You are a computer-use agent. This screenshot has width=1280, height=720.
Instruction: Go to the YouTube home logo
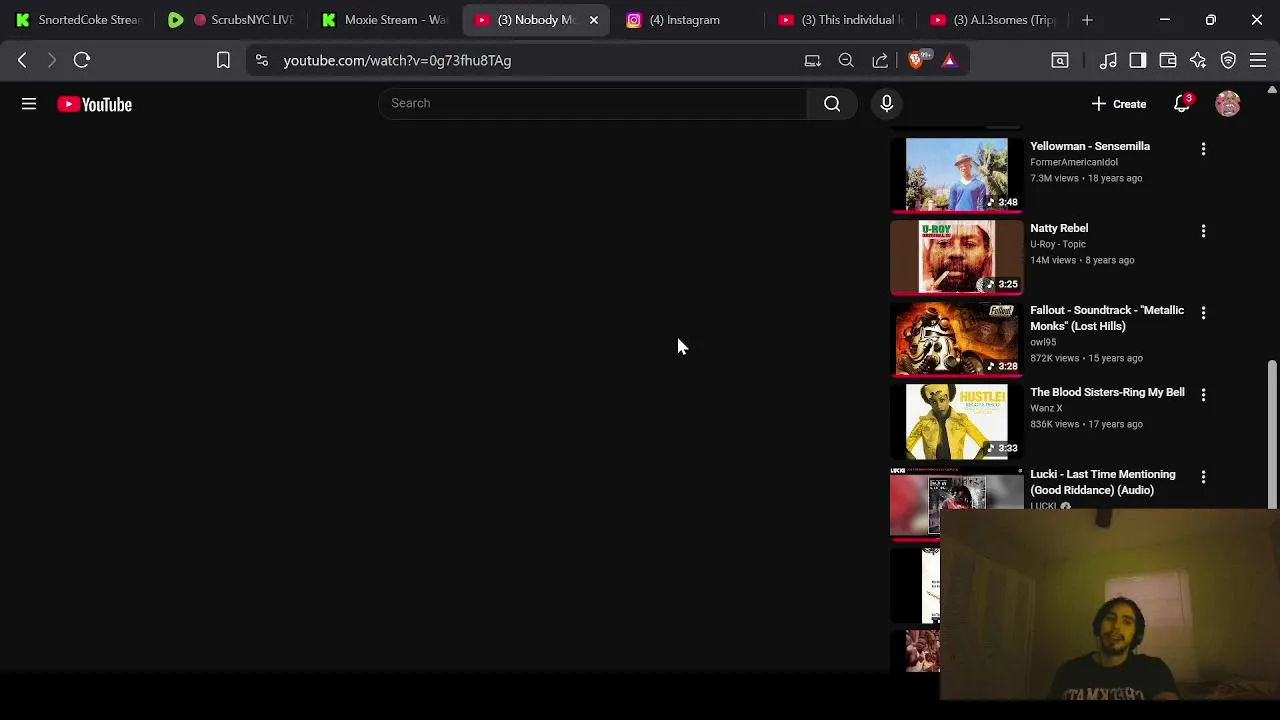point(94,104)
